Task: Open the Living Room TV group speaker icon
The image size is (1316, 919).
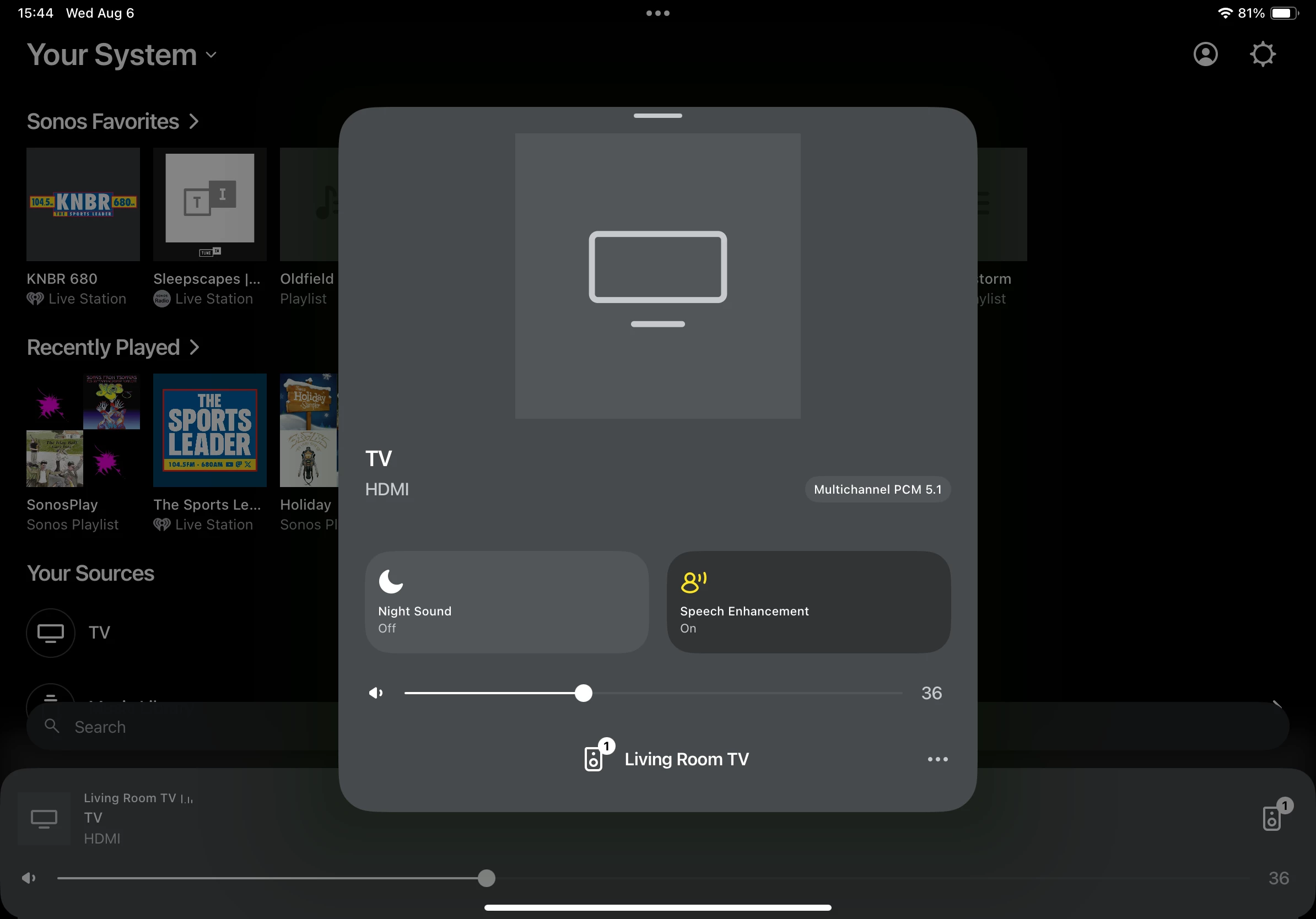Action: click(x=598, y=756)
